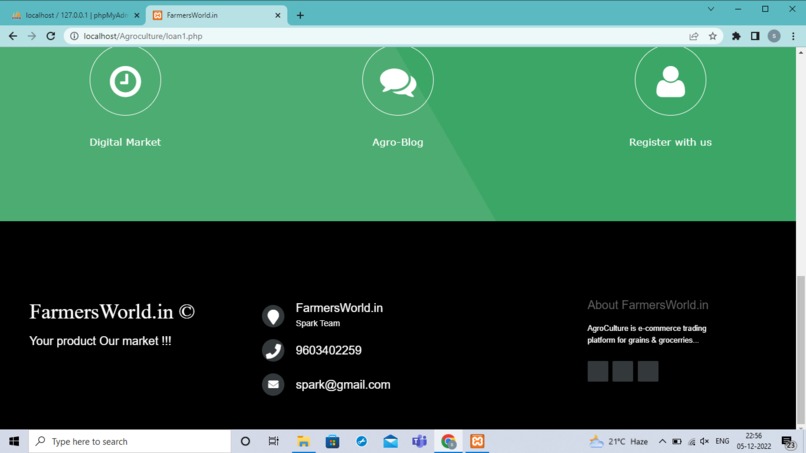Image resolution: width=806 pixels, height=453 pixels.
Task: Click the Register with us user icon
Action: coord(670,81)
